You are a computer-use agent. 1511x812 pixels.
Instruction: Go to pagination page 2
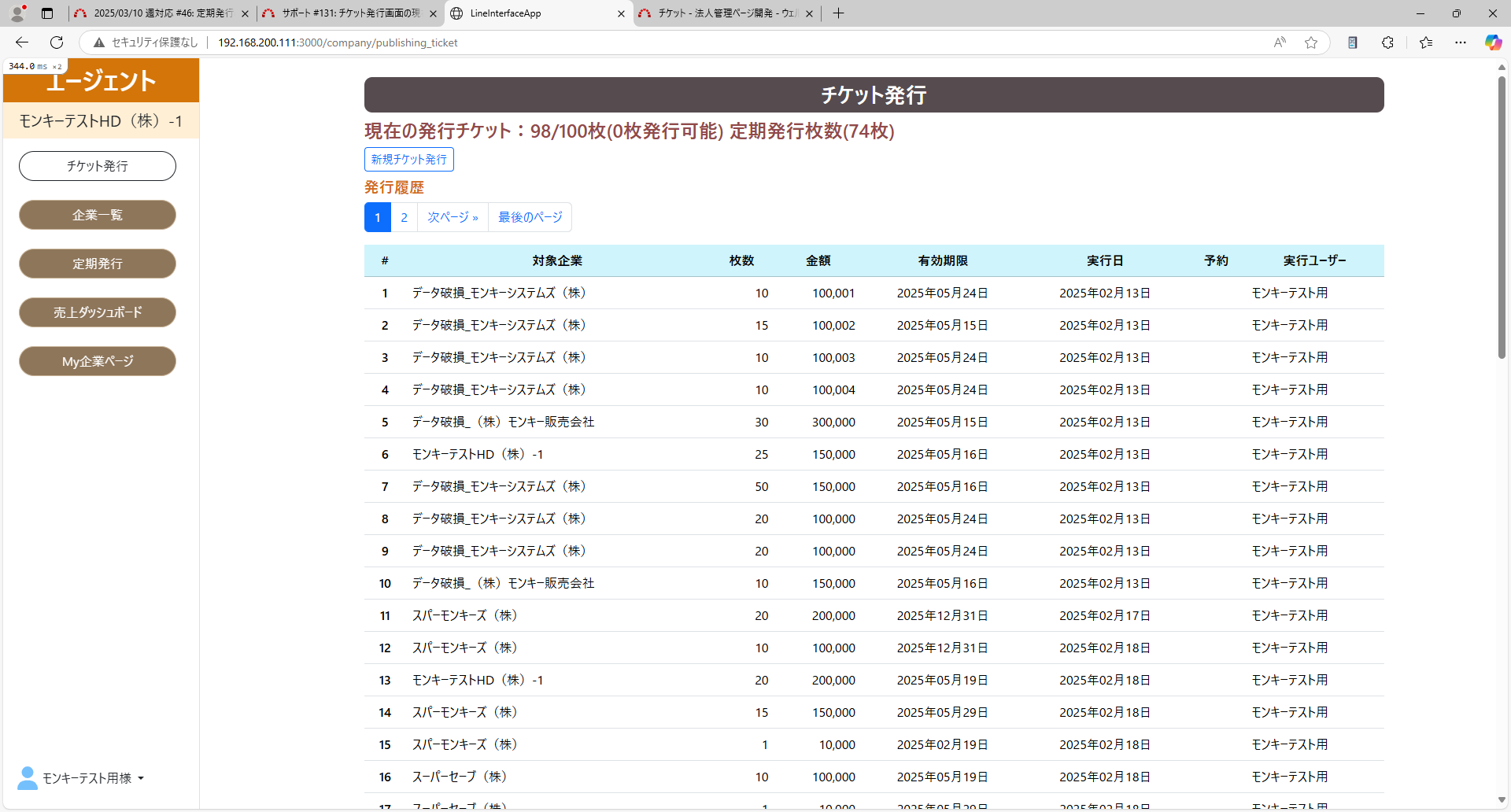(404, 217)
